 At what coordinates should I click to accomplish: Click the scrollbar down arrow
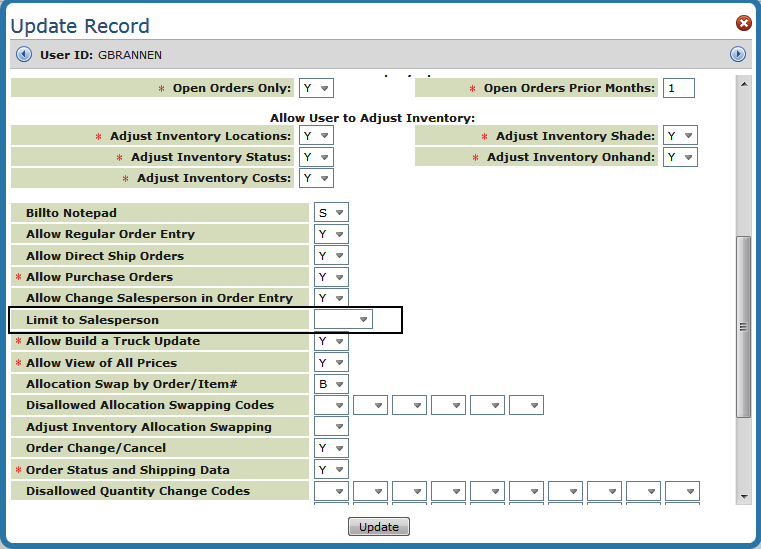(x=743, y=496)
